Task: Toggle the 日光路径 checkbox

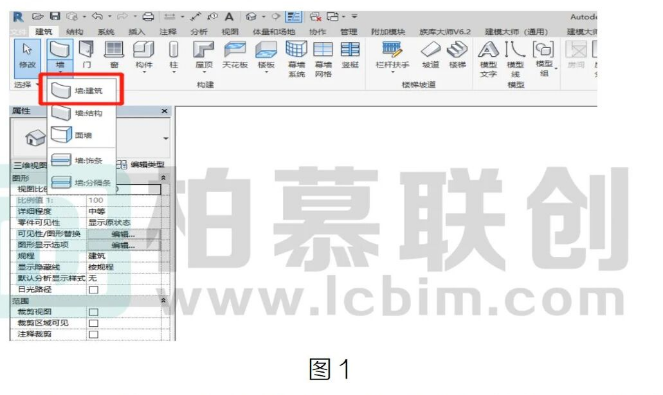Action: (93, 290)
